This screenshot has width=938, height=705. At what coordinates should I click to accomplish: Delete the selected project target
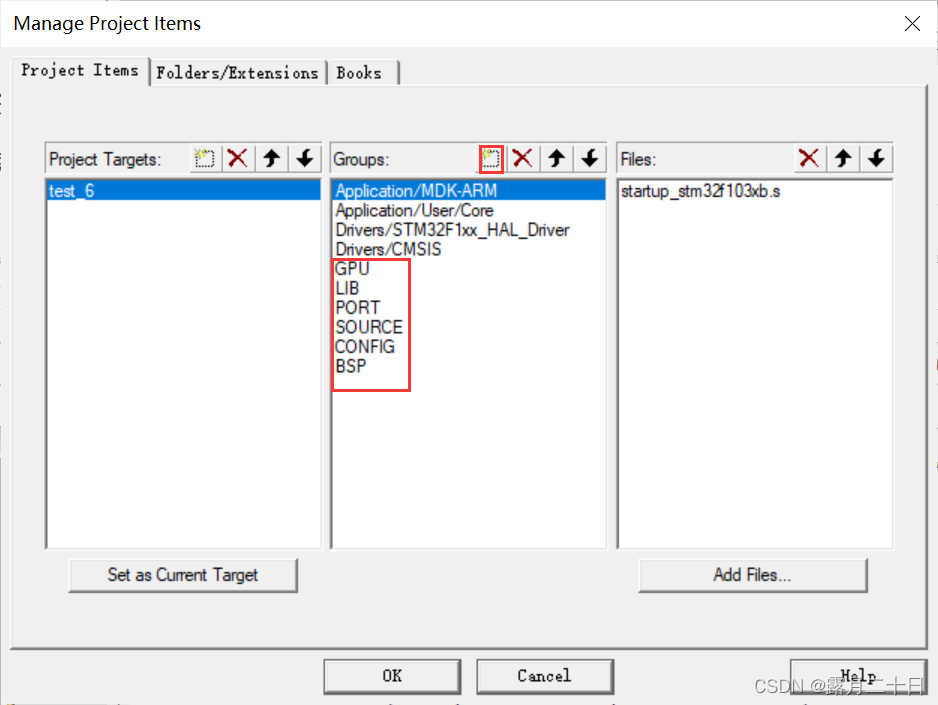click(238, 158)
